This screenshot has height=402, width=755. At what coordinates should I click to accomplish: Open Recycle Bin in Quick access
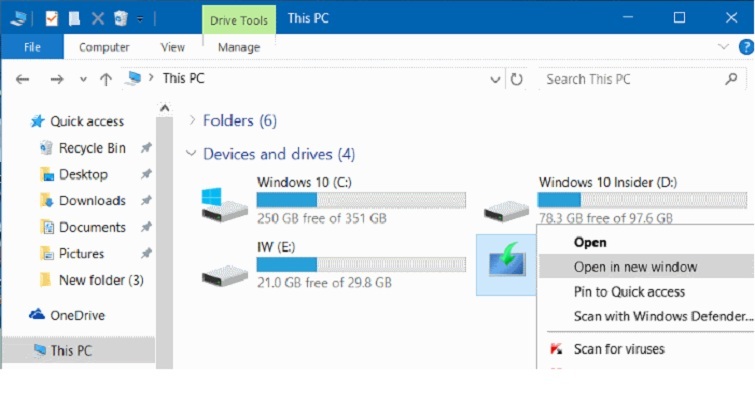click(x=92, y=148)
